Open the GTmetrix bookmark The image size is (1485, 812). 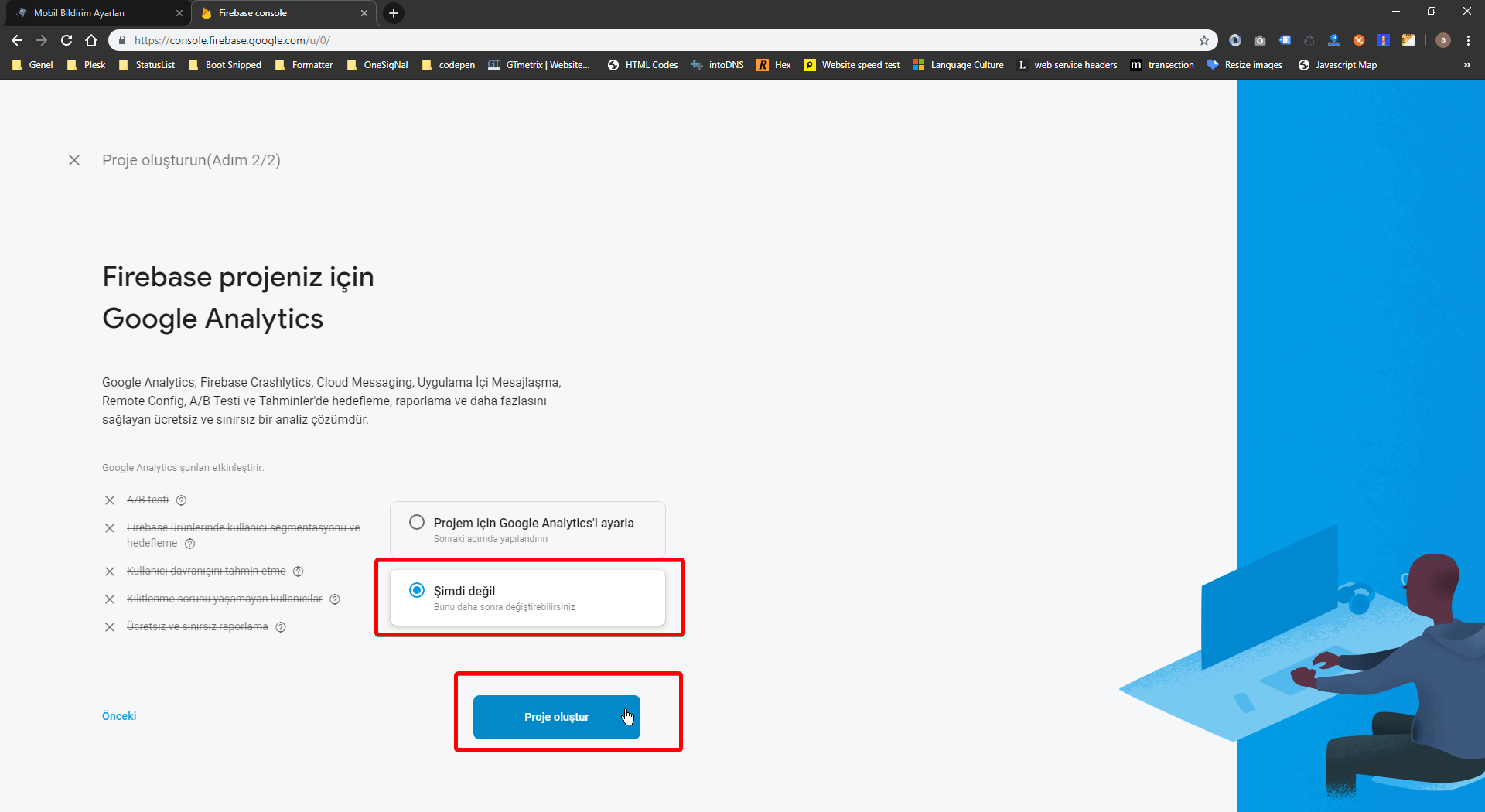point(539,65)
